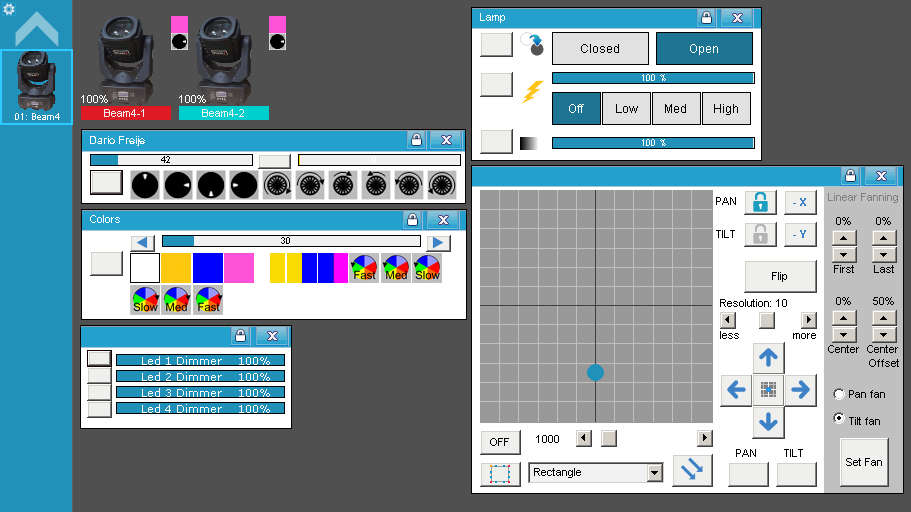Screen dimensions: 911x512
Task: Nudge position with the left arrow
Action: coord(736,390)
